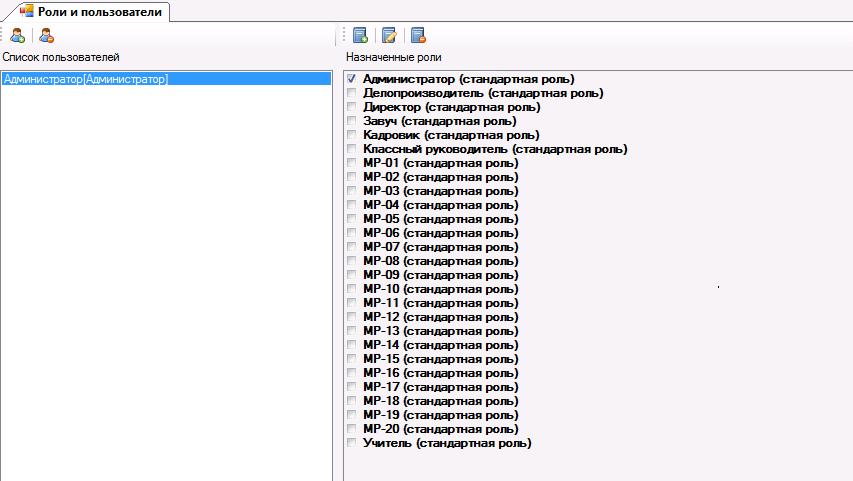Click the add role icon

(360, 36)
